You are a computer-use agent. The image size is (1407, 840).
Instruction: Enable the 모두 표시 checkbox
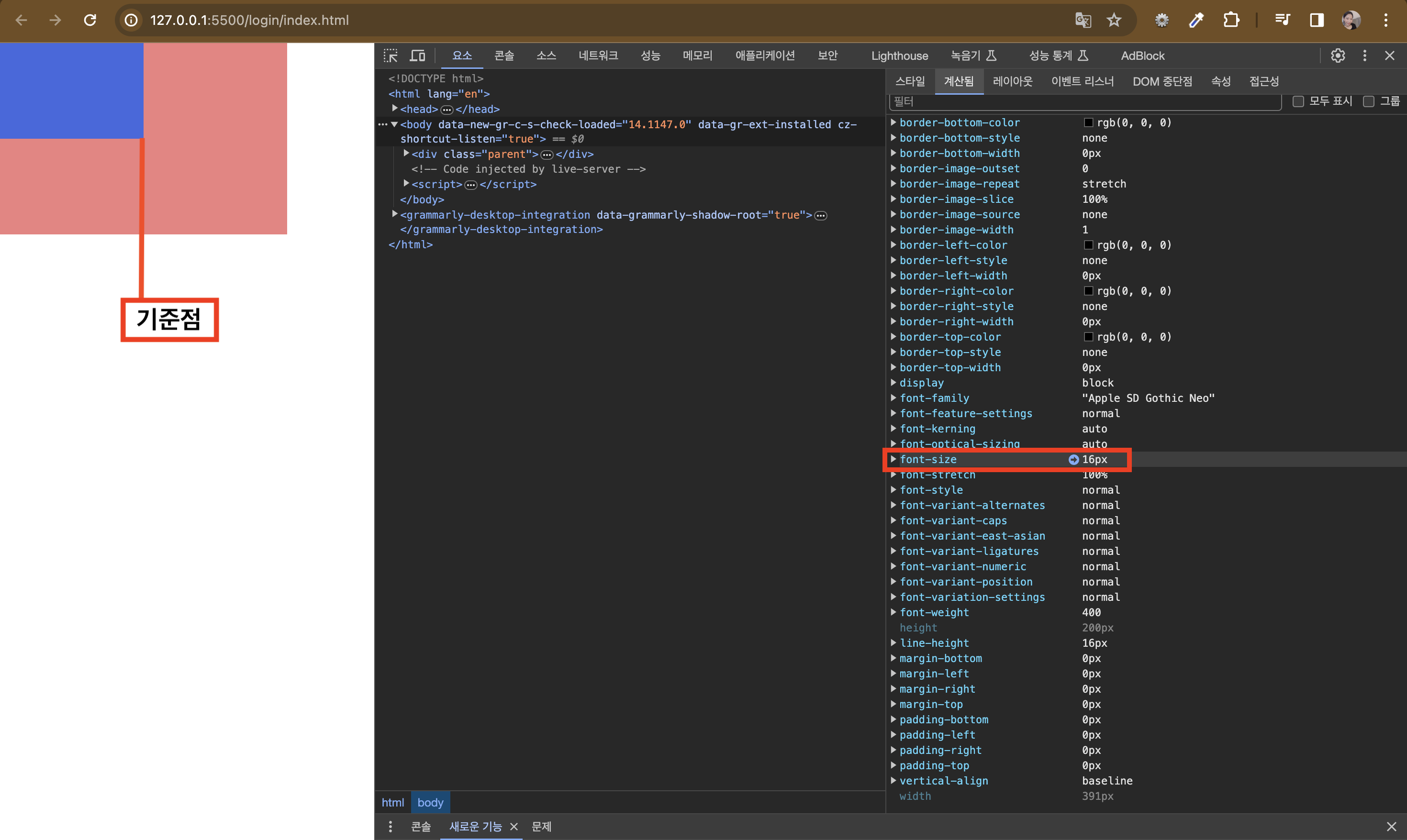[x=1298, y=101]
